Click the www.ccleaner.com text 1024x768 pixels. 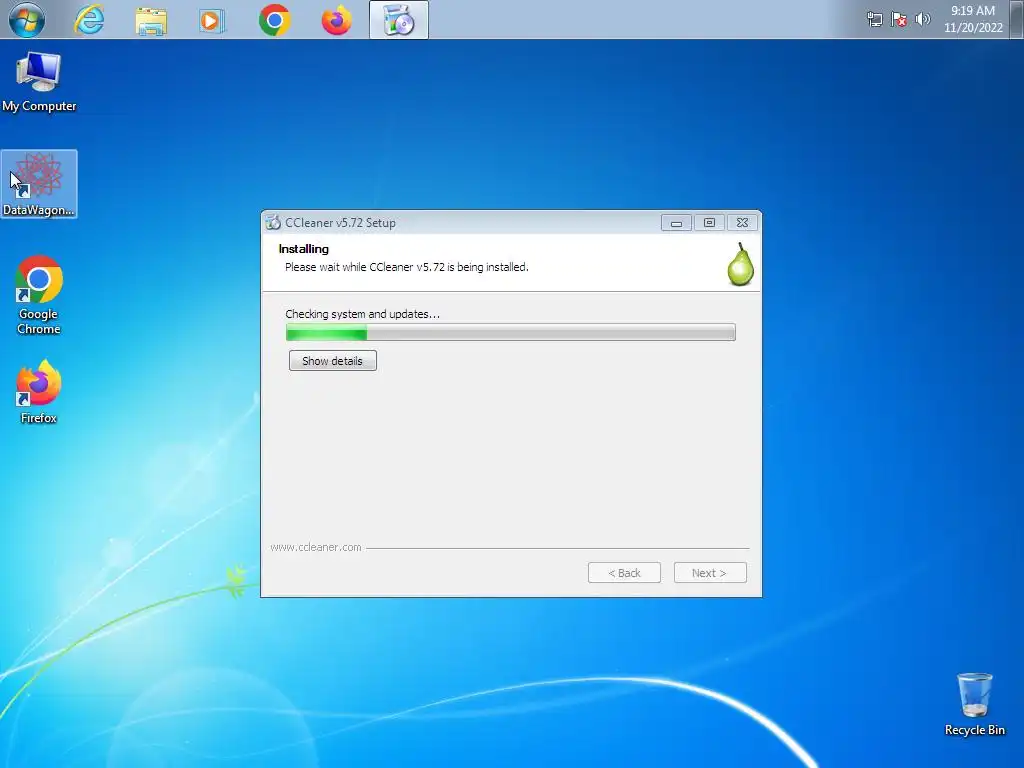click(316, 547)
